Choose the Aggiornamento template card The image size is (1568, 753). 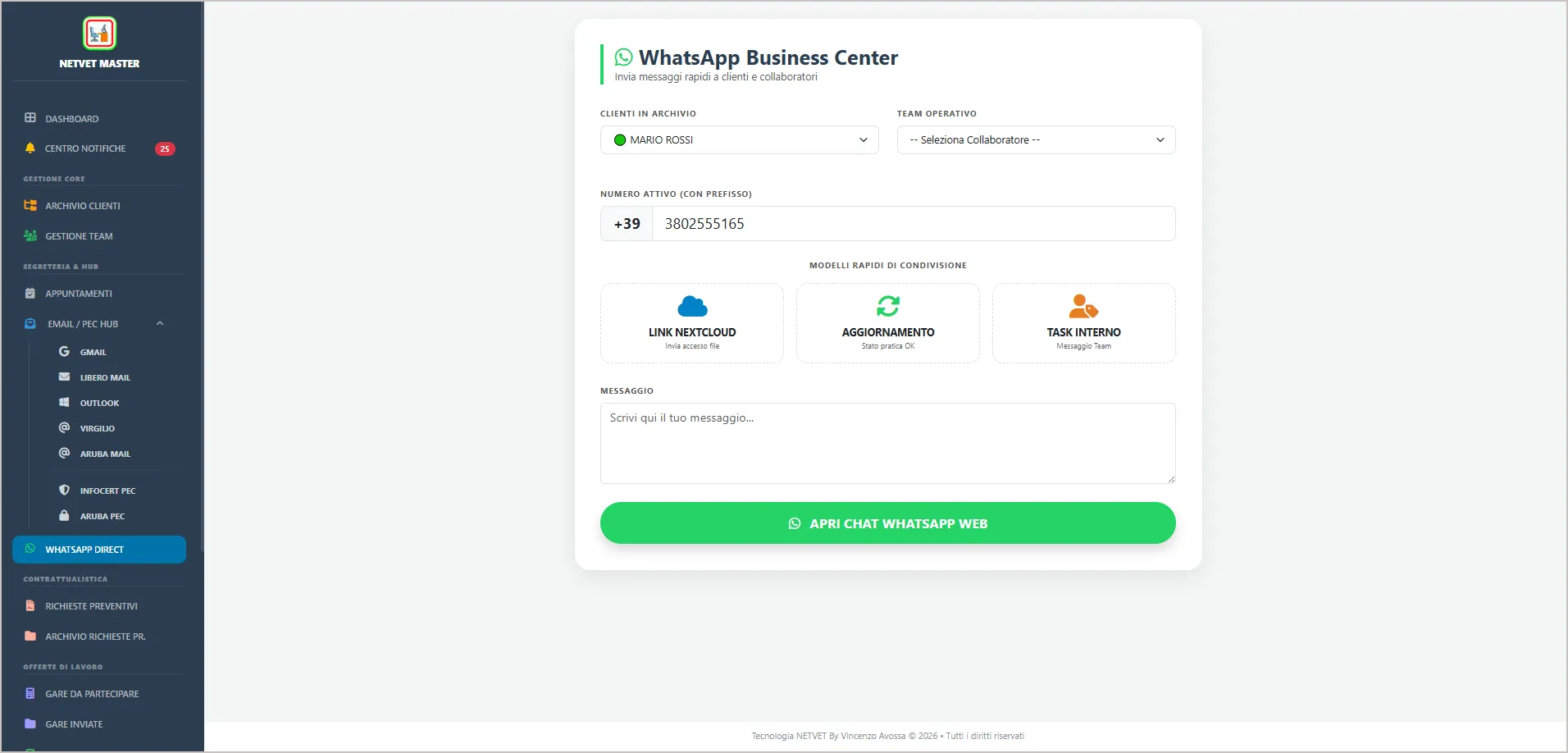tap(888, 323)
